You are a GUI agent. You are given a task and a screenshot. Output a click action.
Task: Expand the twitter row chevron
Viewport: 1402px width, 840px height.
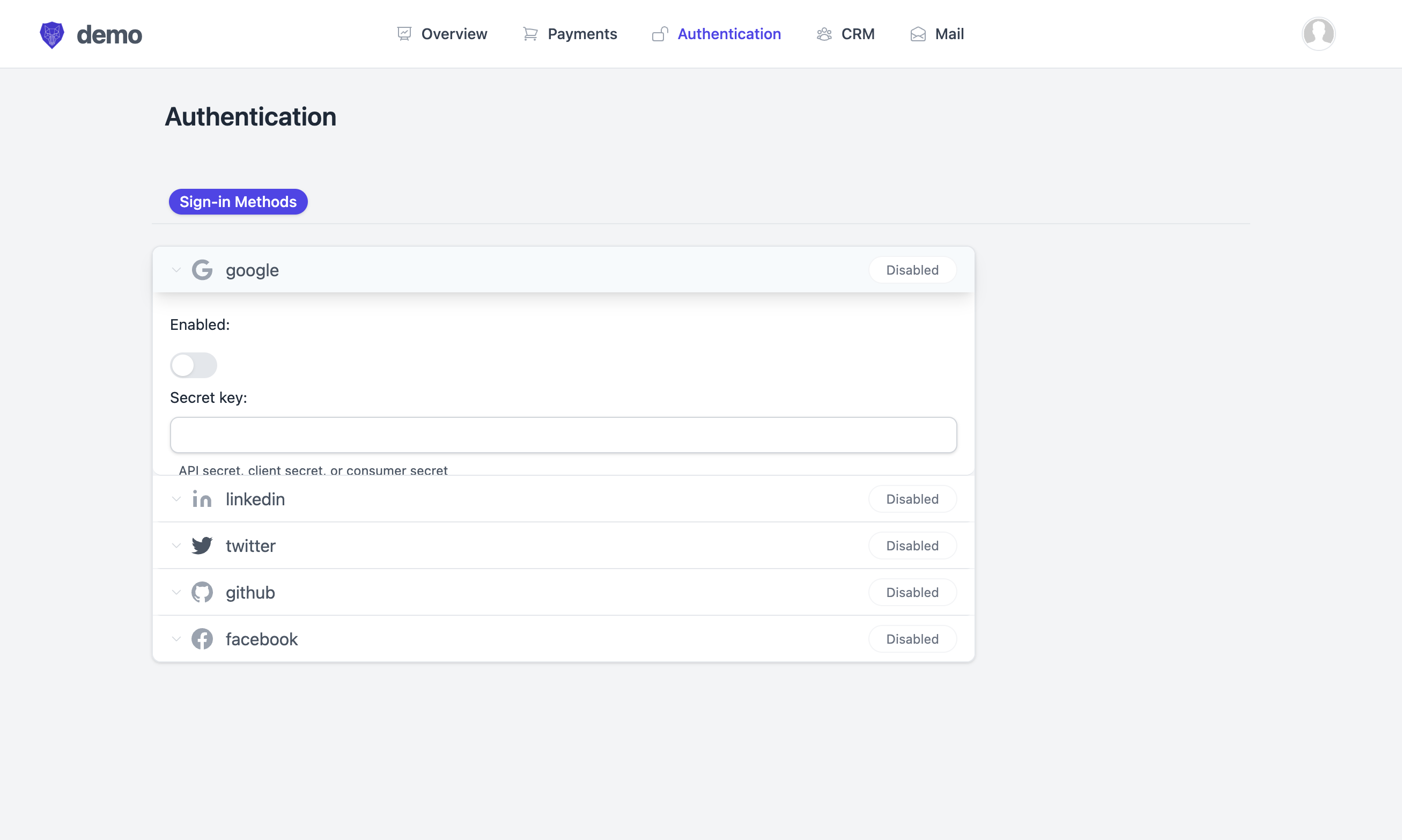[x=176, y=546]
